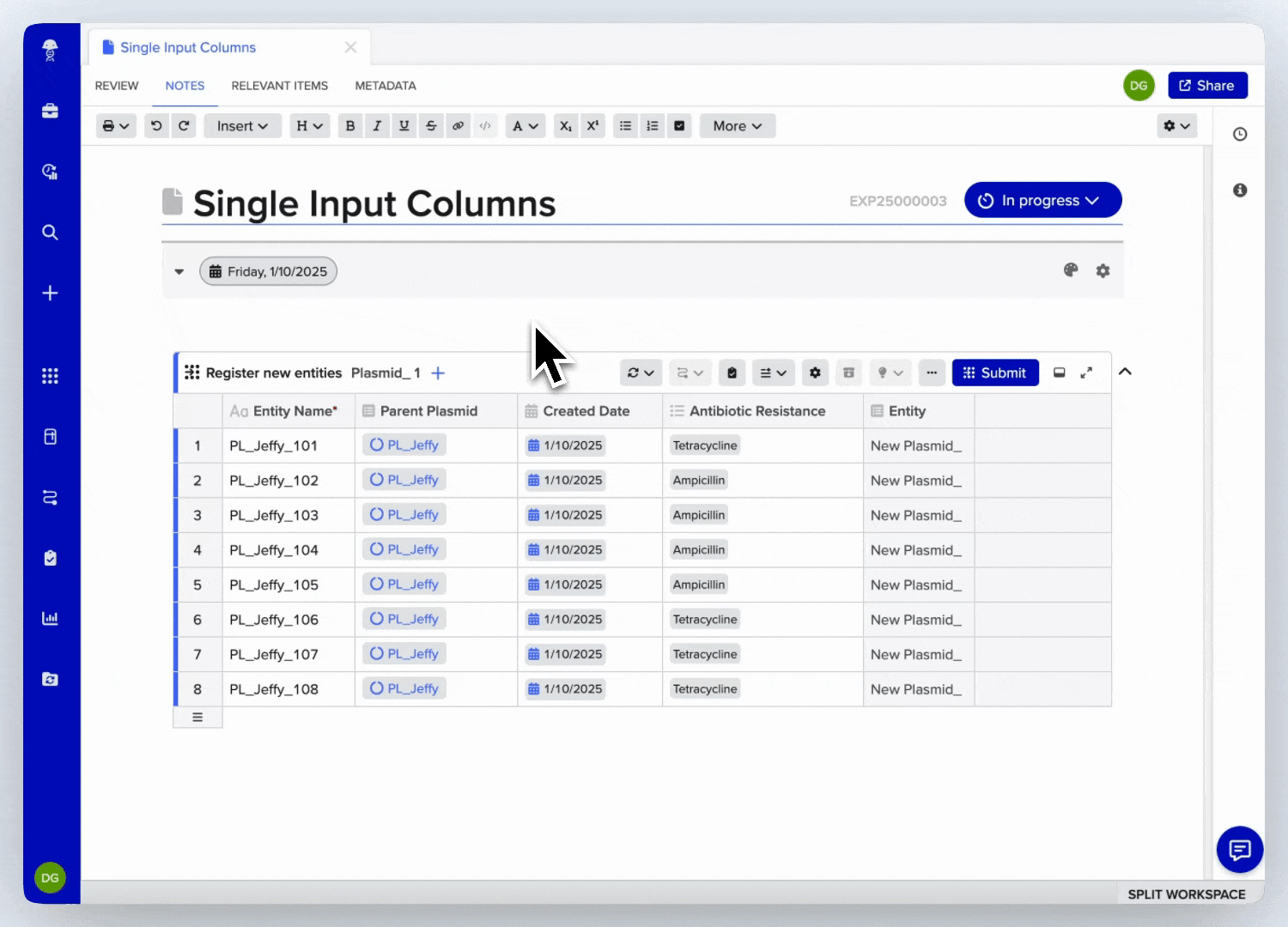Insert a numbered list
This screenshot has height=927, width=1288.
tap(653, 126)
